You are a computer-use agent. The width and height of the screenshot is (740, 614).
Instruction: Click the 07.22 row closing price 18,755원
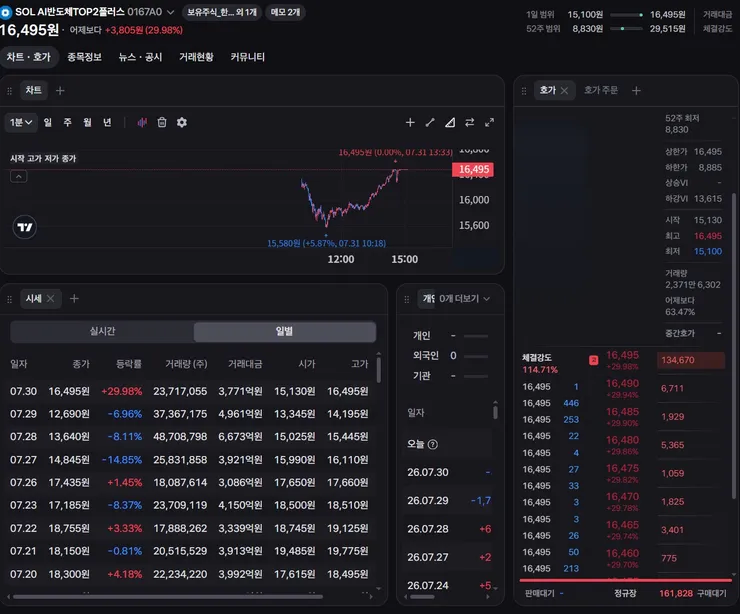click(69, 528)
